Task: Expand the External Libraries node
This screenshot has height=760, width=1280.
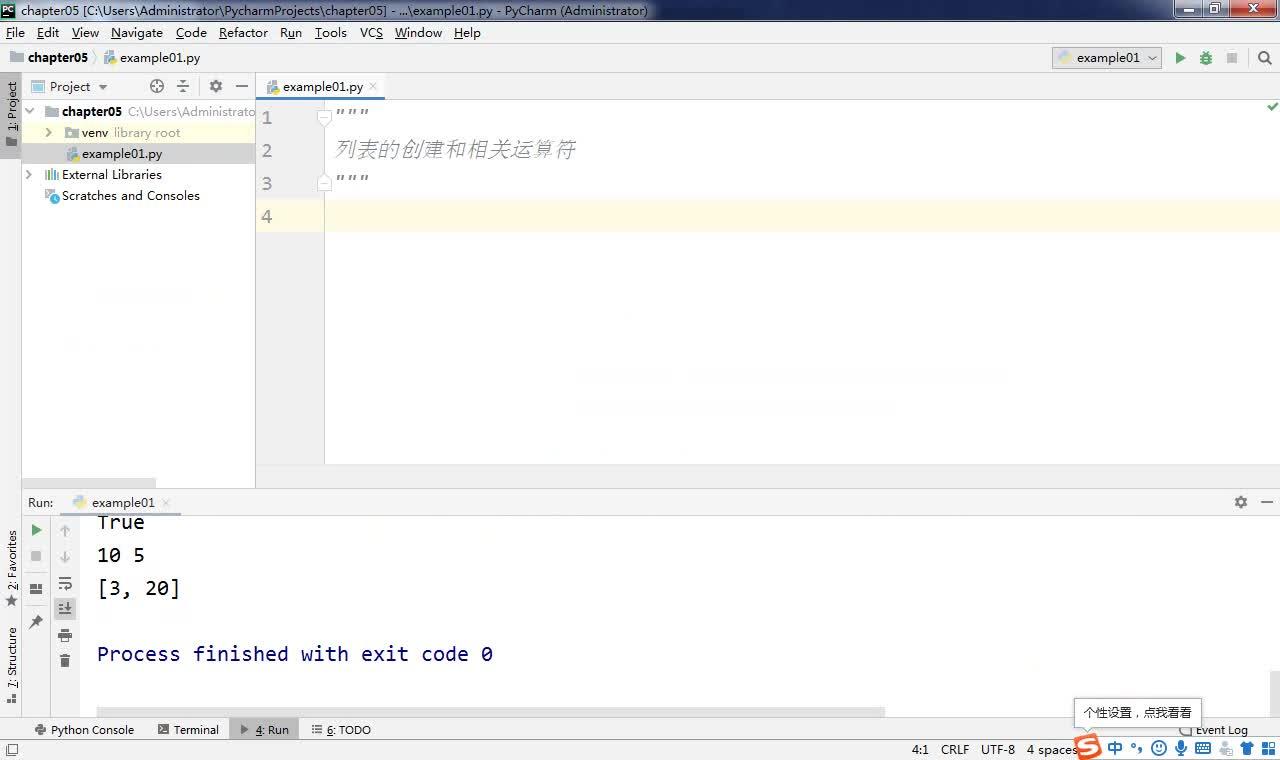Action: [x=28, y=174]
